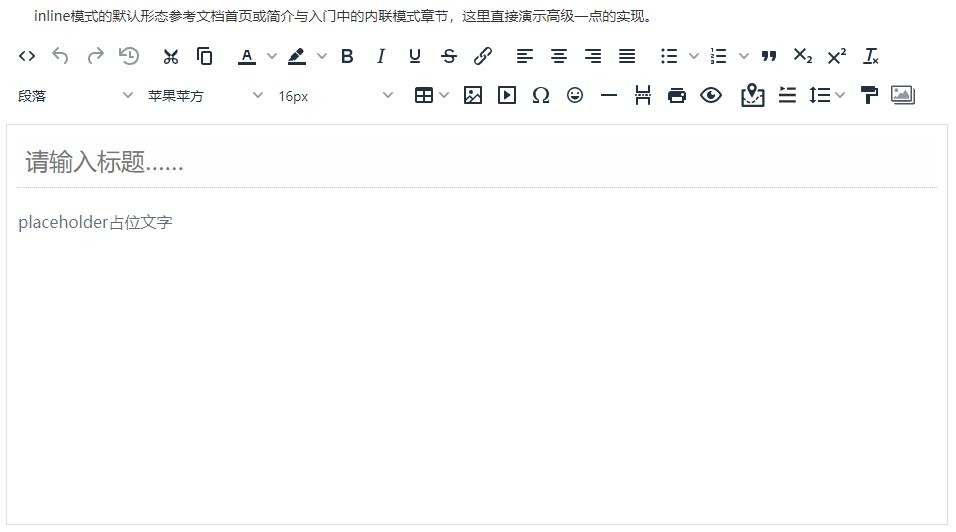Toggle underline formatting
This screenshot has height=532, width=956.
point(415,56)
